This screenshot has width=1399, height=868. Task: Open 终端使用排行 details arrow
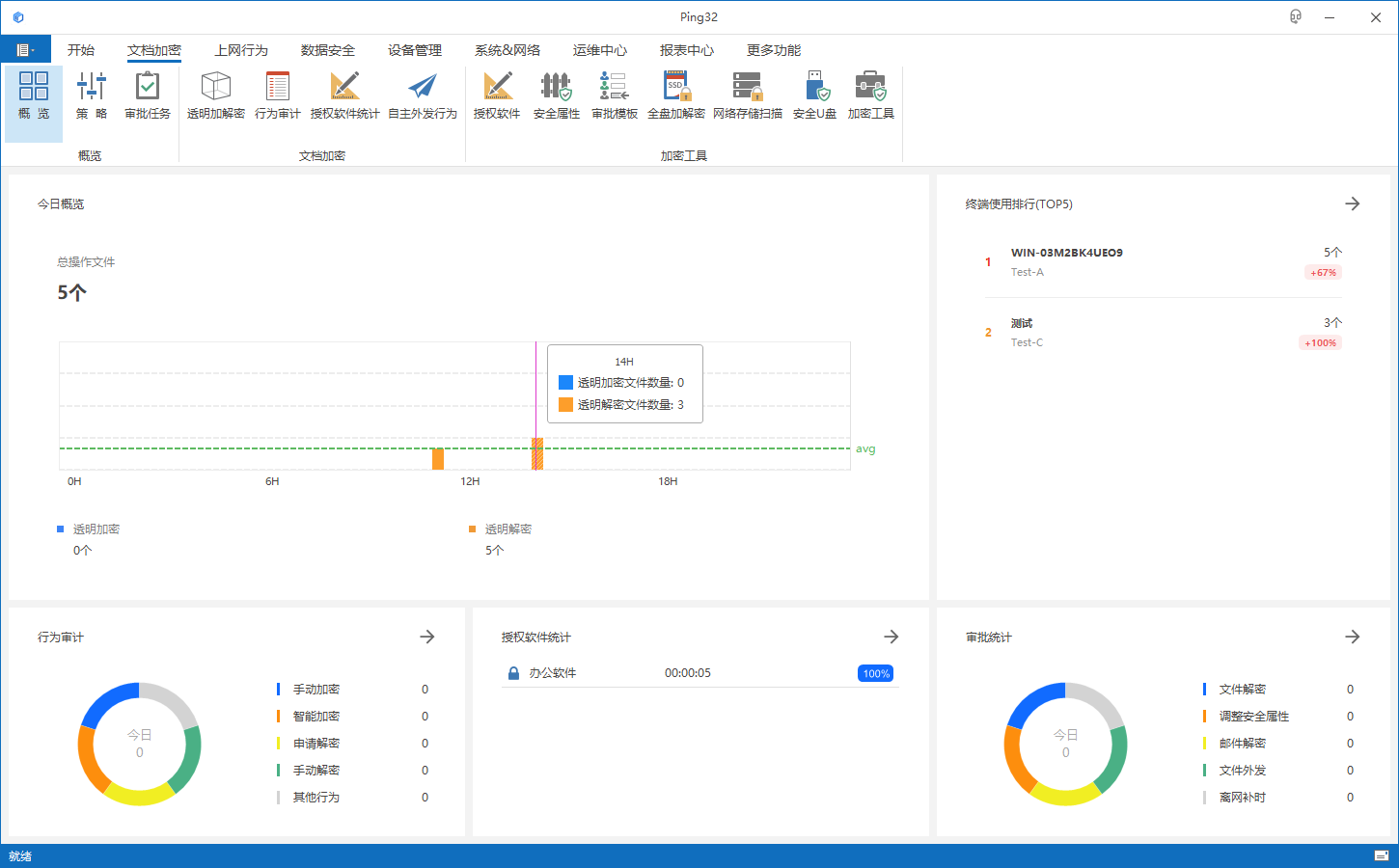coord(1353,203)
